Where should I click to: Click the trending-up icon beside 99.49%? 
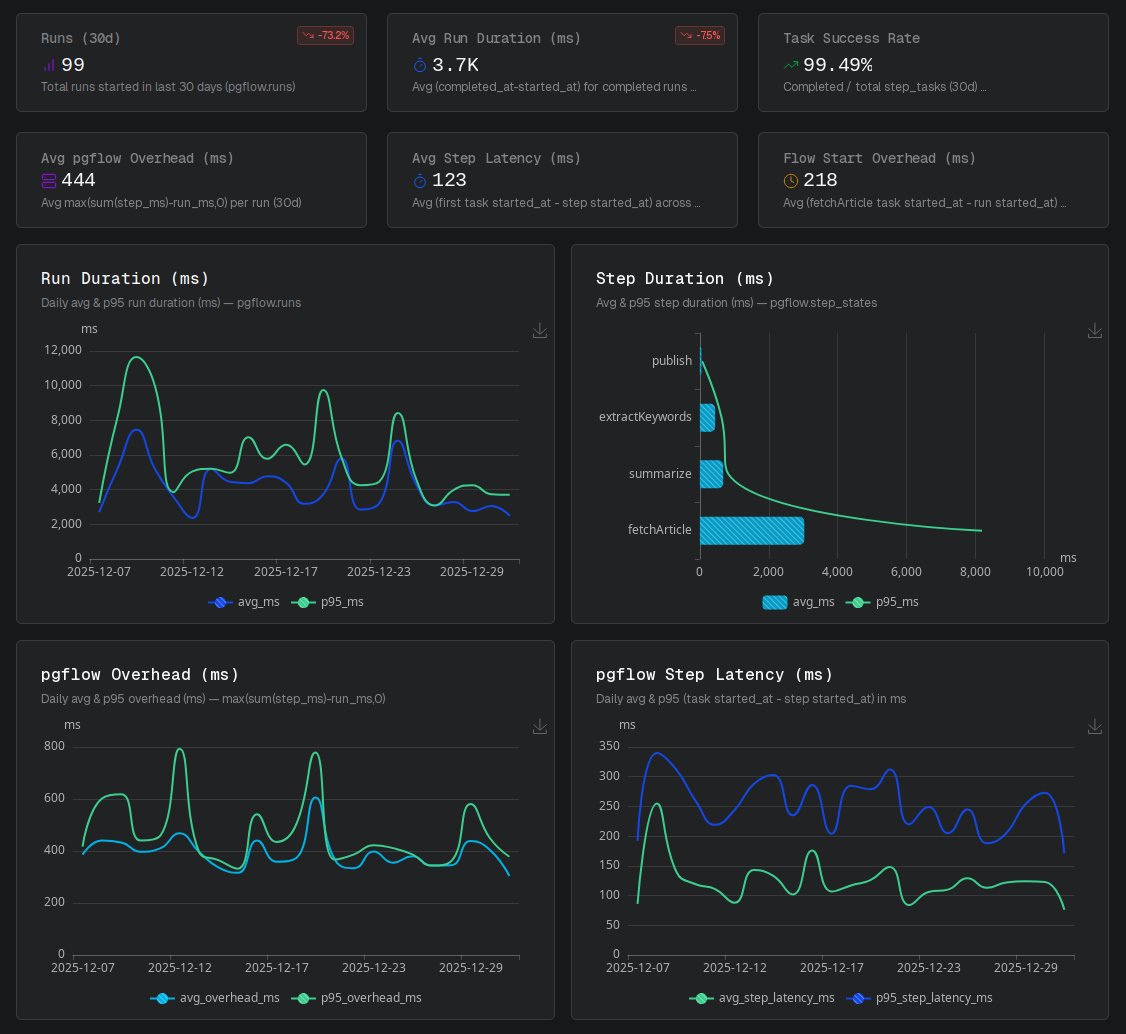791,65
